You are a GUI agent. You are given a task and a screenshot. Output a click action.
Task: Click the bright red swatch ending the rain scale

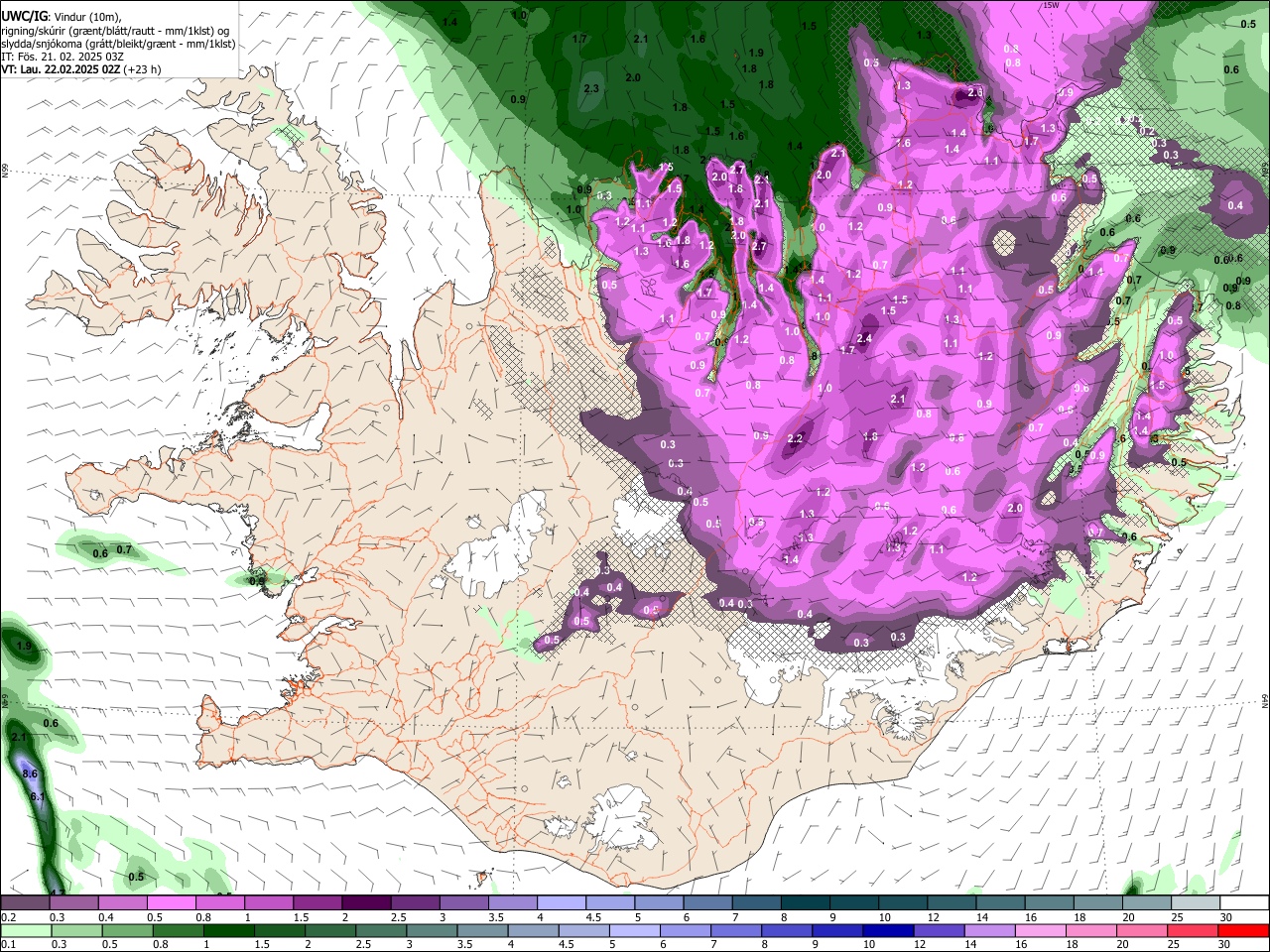tap(1243, 930)
